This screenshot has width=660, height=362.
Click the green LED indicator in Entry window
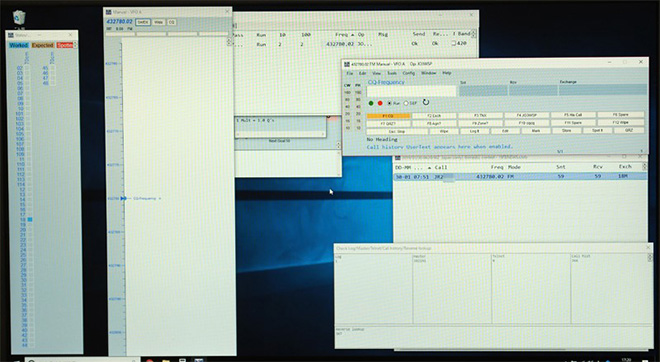point(371,103)
